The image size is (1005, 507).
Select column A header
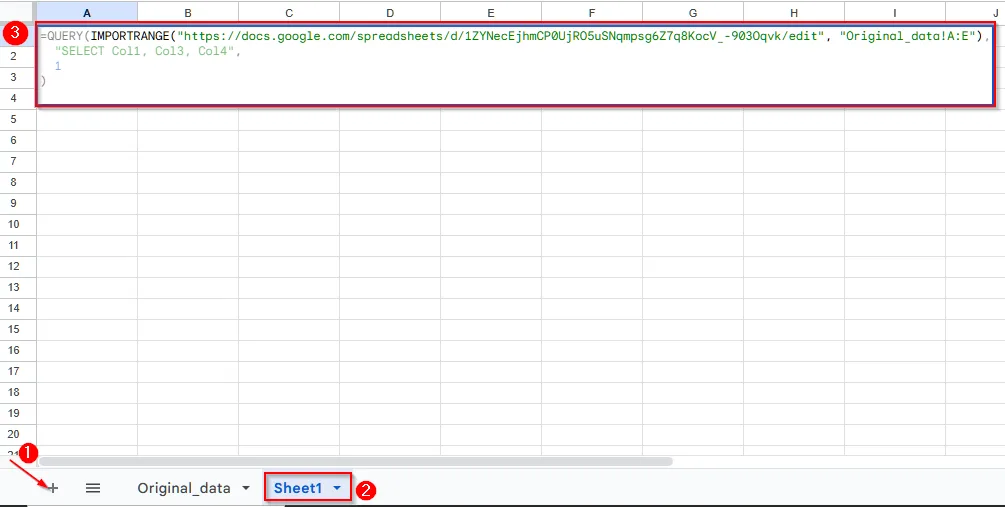coord(87,12)
